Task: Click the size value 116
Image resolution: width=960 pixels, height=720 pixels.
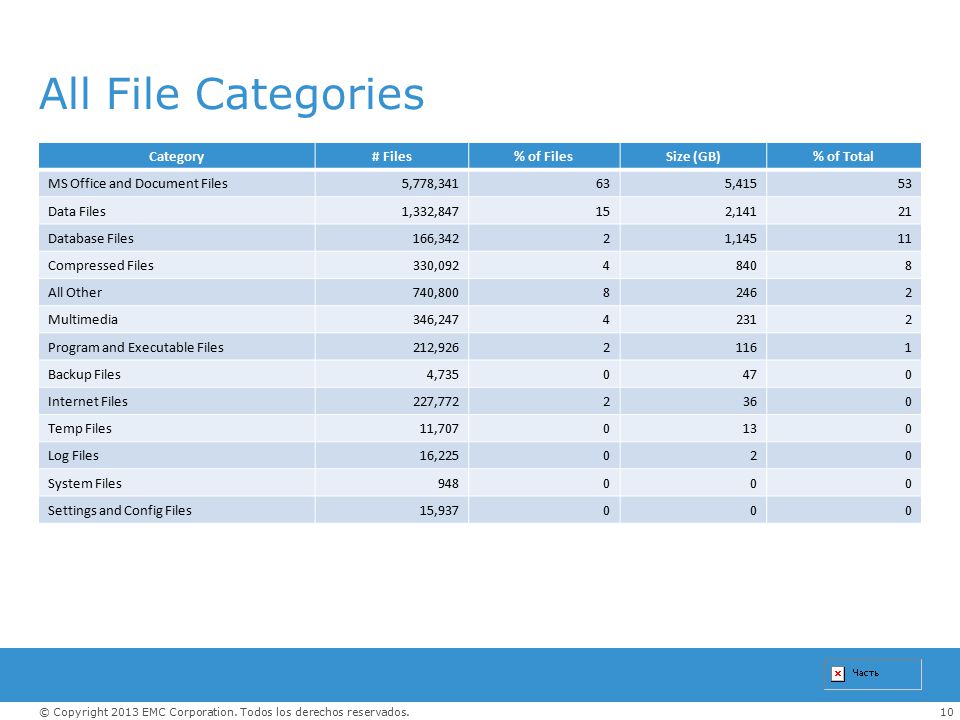Action: 746,347
